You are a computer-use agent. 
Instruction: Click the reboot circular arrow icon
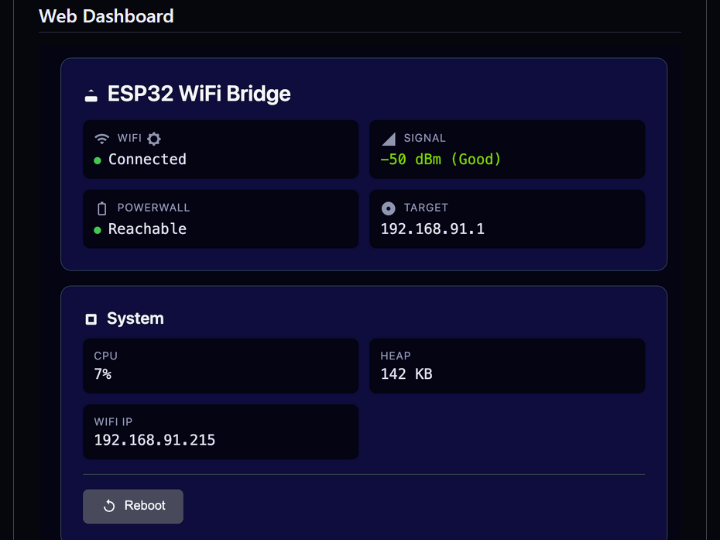click(x=110, y=506)
